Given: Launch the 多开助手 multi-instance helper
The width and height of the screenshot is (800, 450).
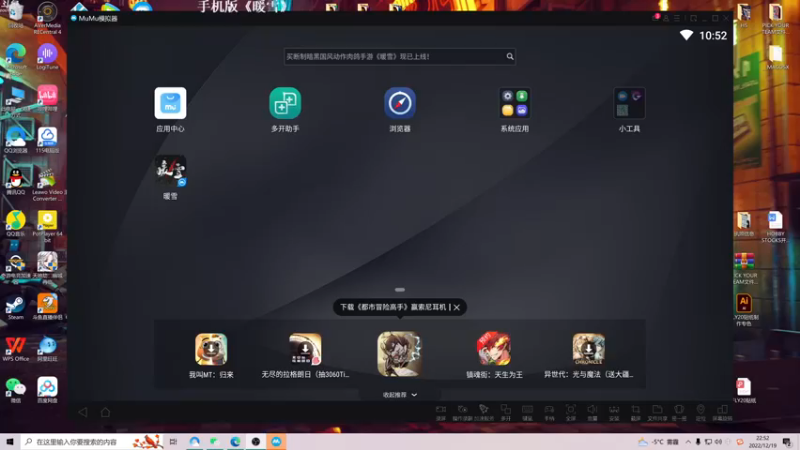Looking at the screenshot, I should (285, 104).
